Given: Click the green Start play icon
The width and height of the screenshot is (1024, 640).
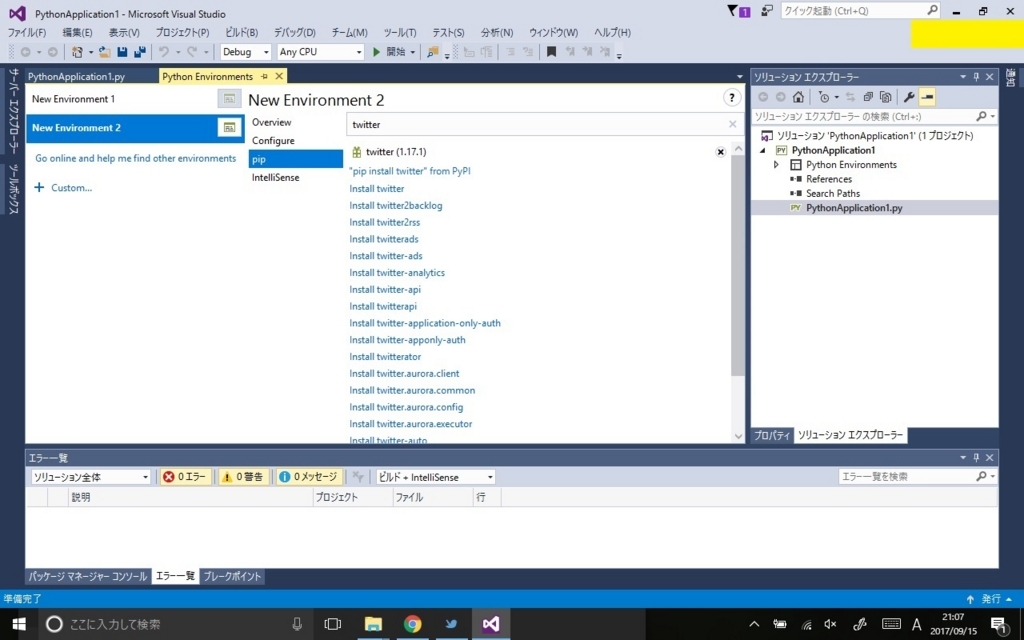Looking at the screenshot, I should point(376,52).
